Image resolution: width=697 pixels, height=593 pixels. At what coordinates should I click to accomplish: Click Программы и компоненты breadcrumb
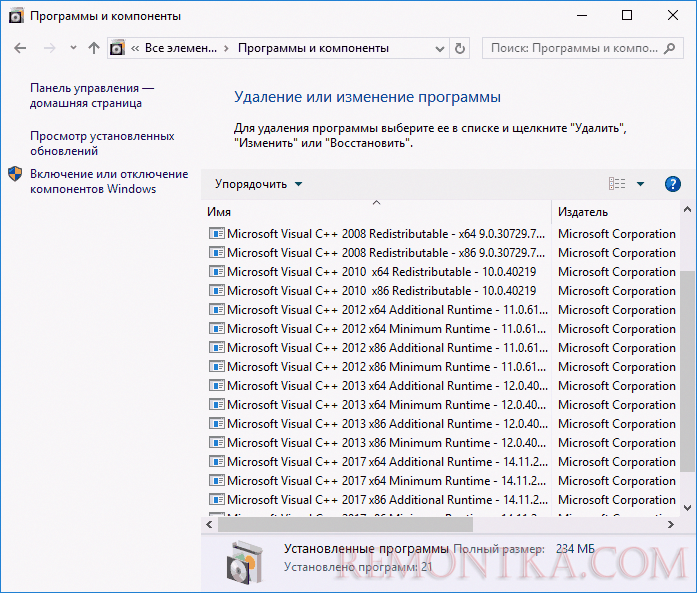[x=313, y=48]
